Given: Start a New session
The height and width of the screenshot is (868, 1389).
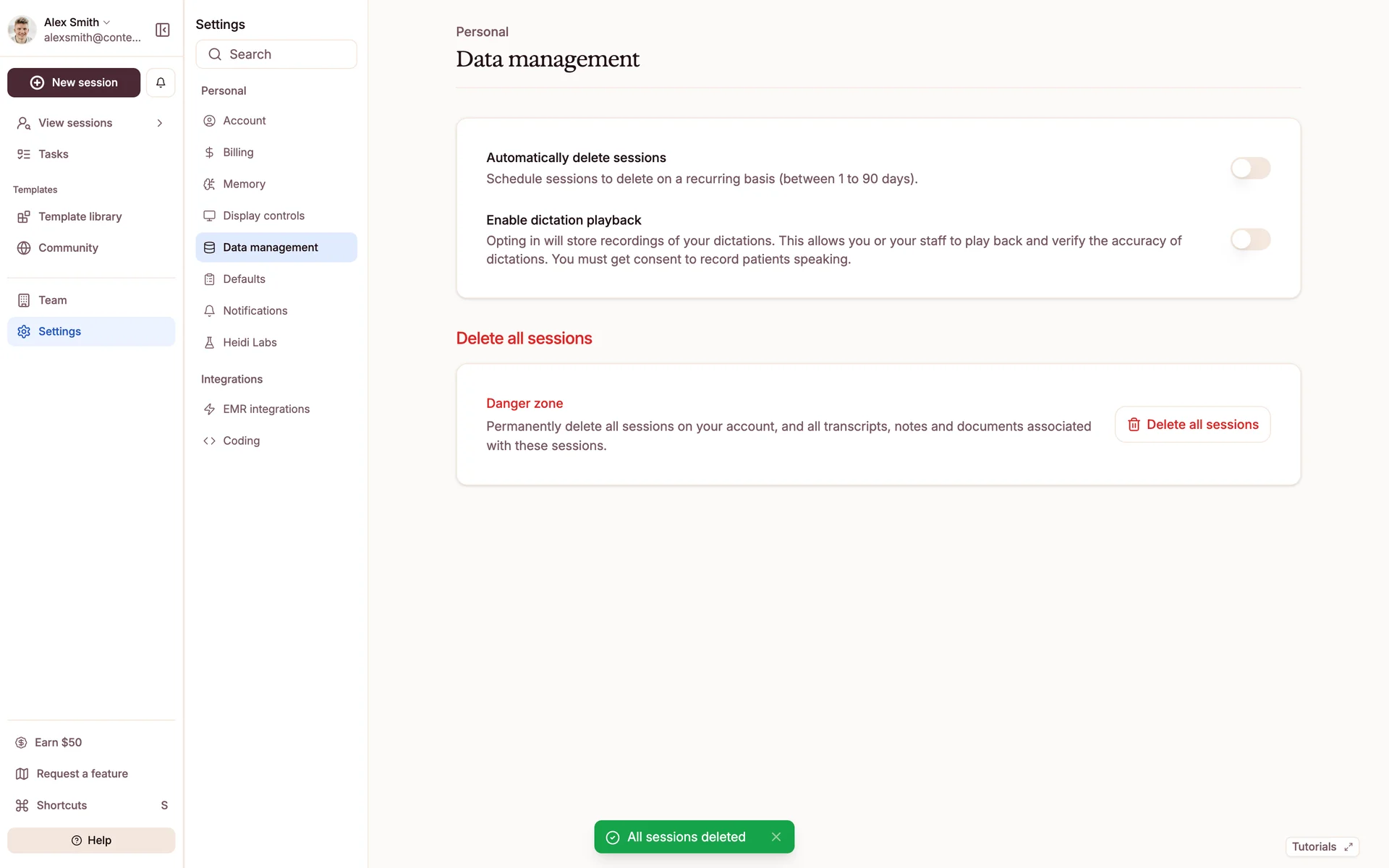Looking at the screenshot, I should 74,82.
